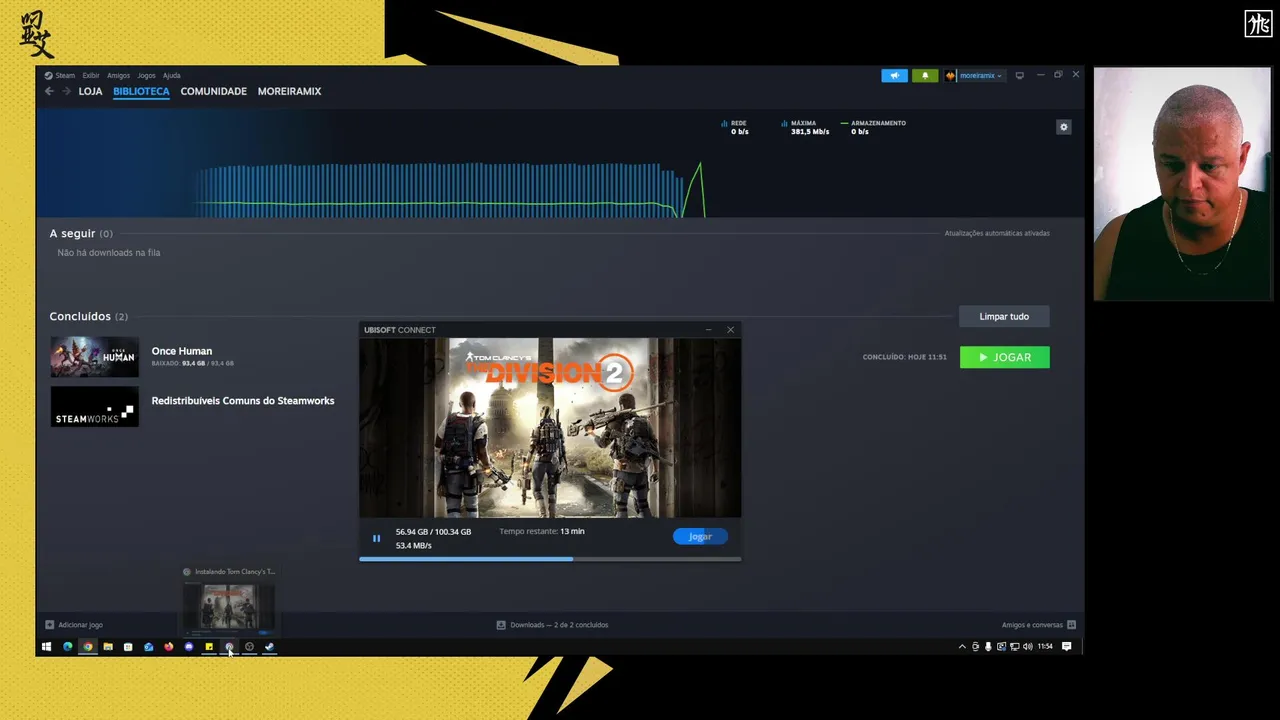
Task: Open Microsoft Store from the taskbar
Action: point(128,647)
